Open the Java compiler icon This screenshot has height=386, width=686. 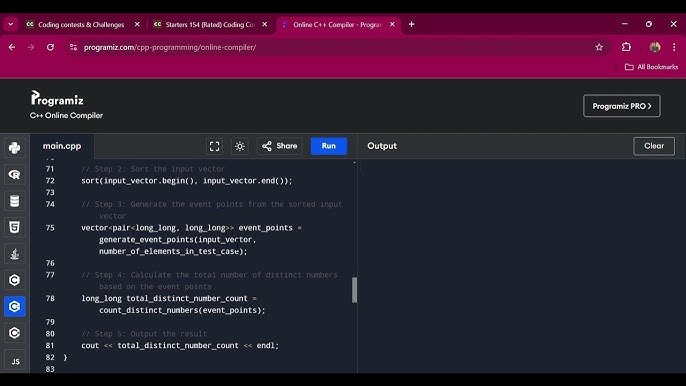pyautogui.click(x=14, y=254)
